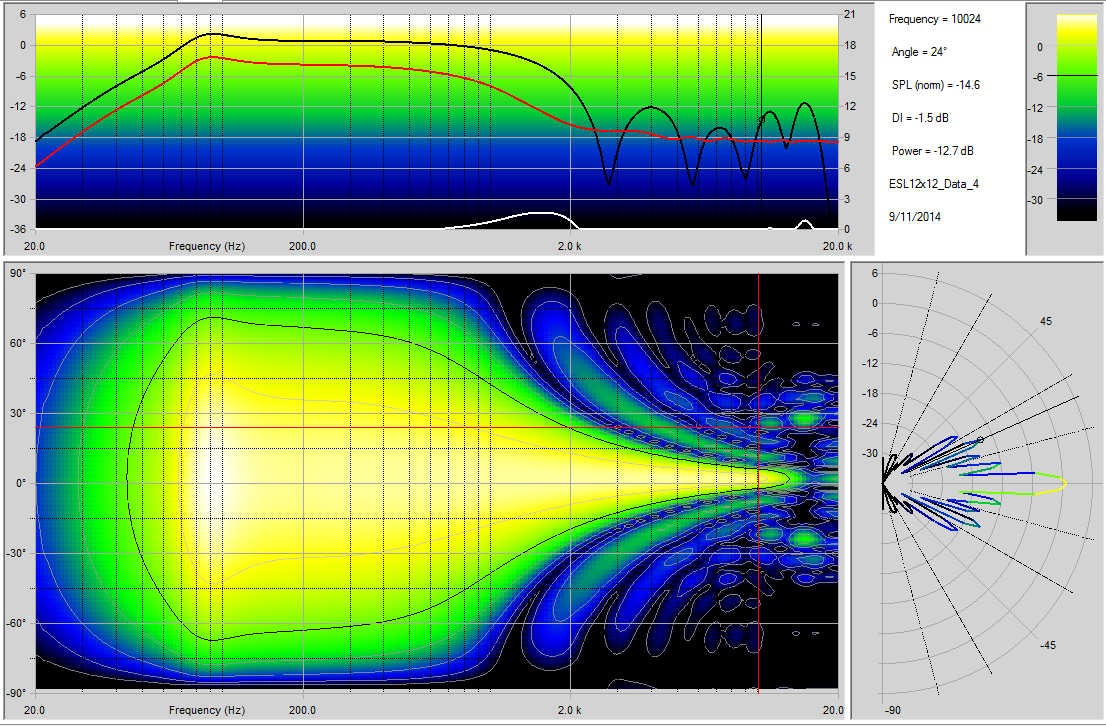The image size is (1106, 726).
Task: Select the "ESL12x12_Data_4" dataset name
Action: pyautogui.click(x=933, y=184)
